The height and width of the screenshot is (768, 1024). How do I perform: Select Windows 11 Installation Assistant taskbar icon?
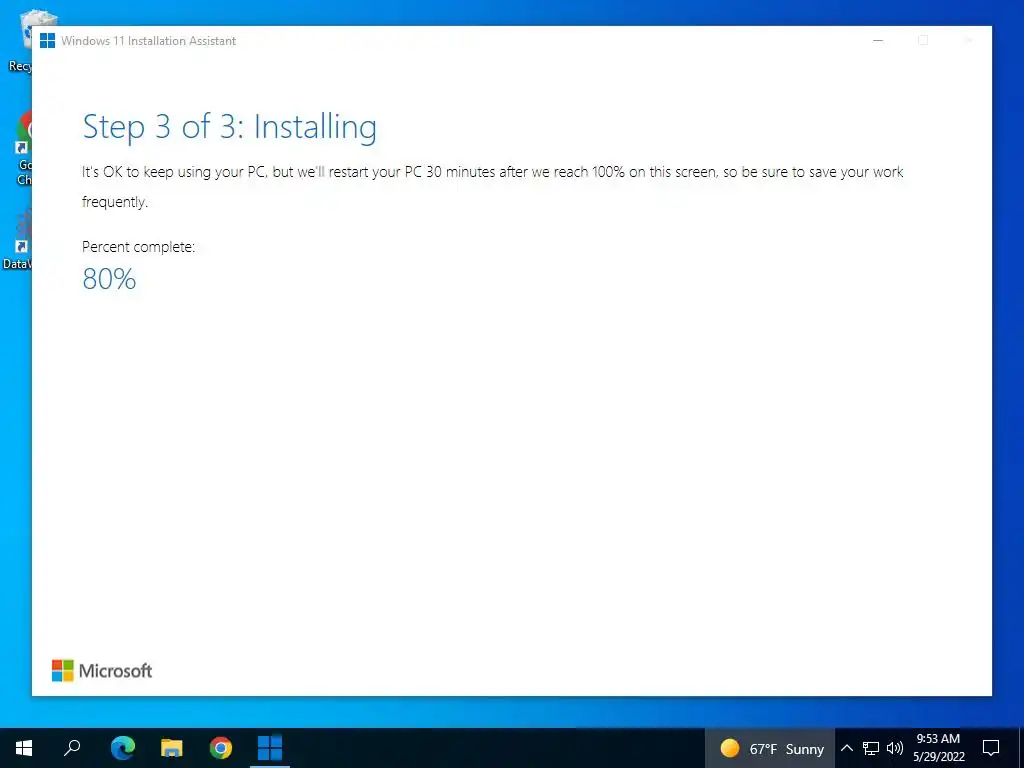[x=270, y=748]
